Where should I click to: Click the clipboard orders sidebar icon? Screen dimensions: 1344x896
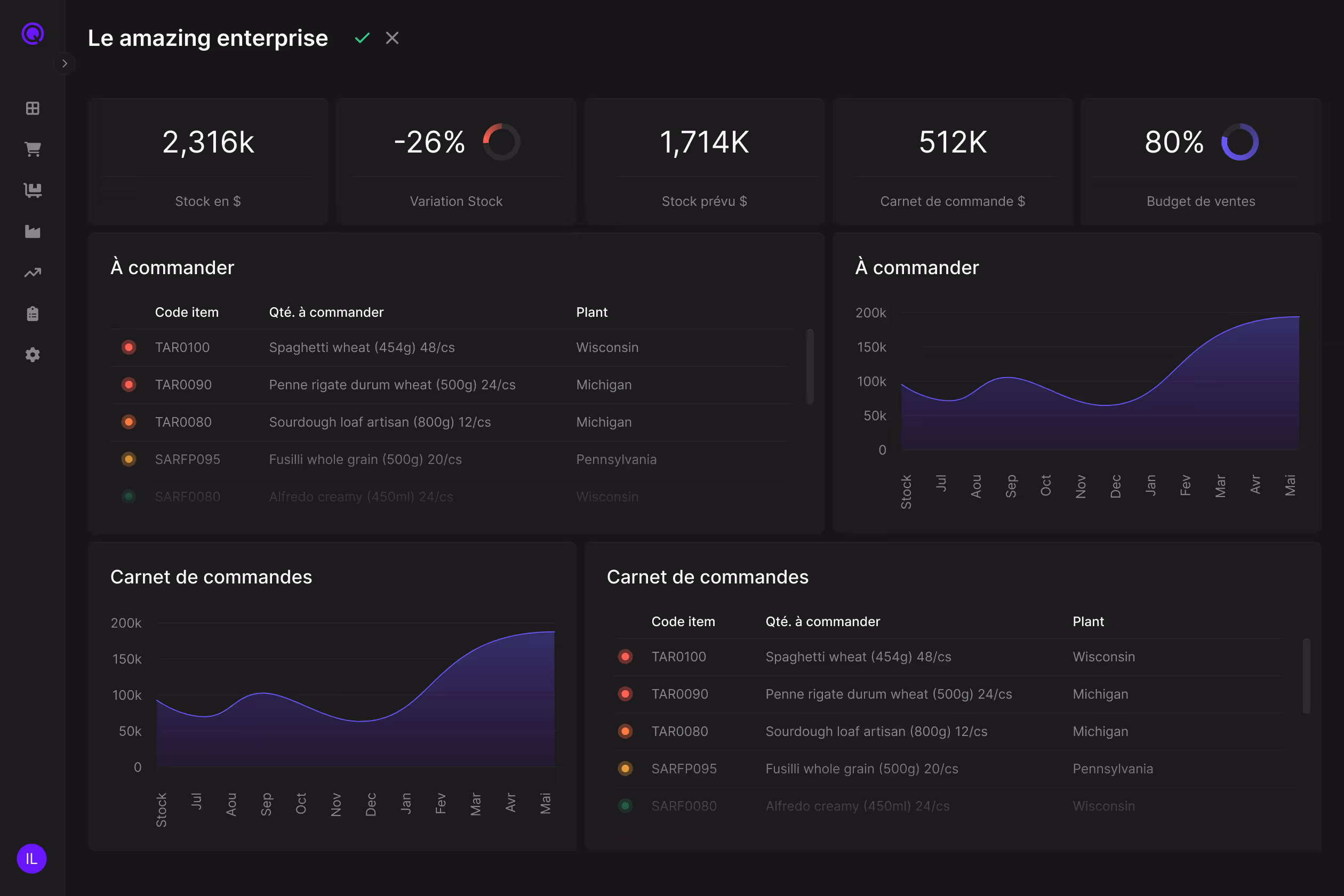tap(33, 314)
